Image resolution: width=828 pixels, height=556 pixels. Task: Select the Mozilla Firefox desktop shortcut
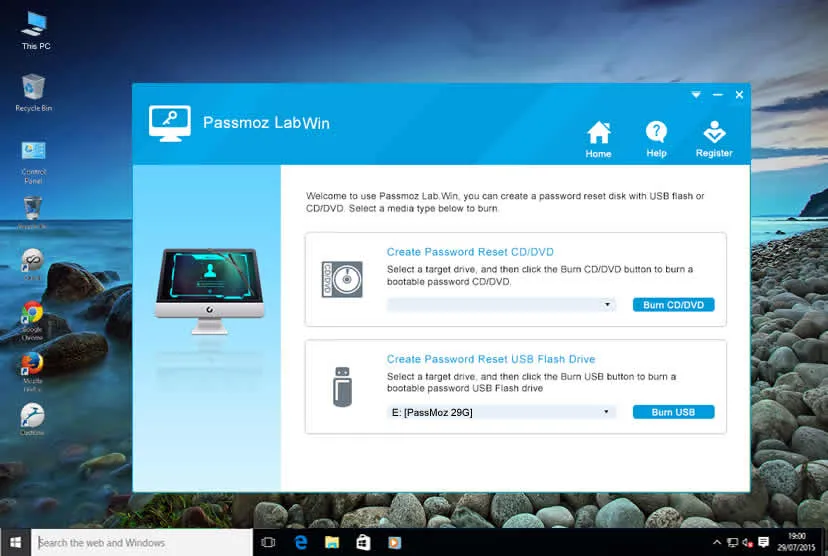coord(32,372)
